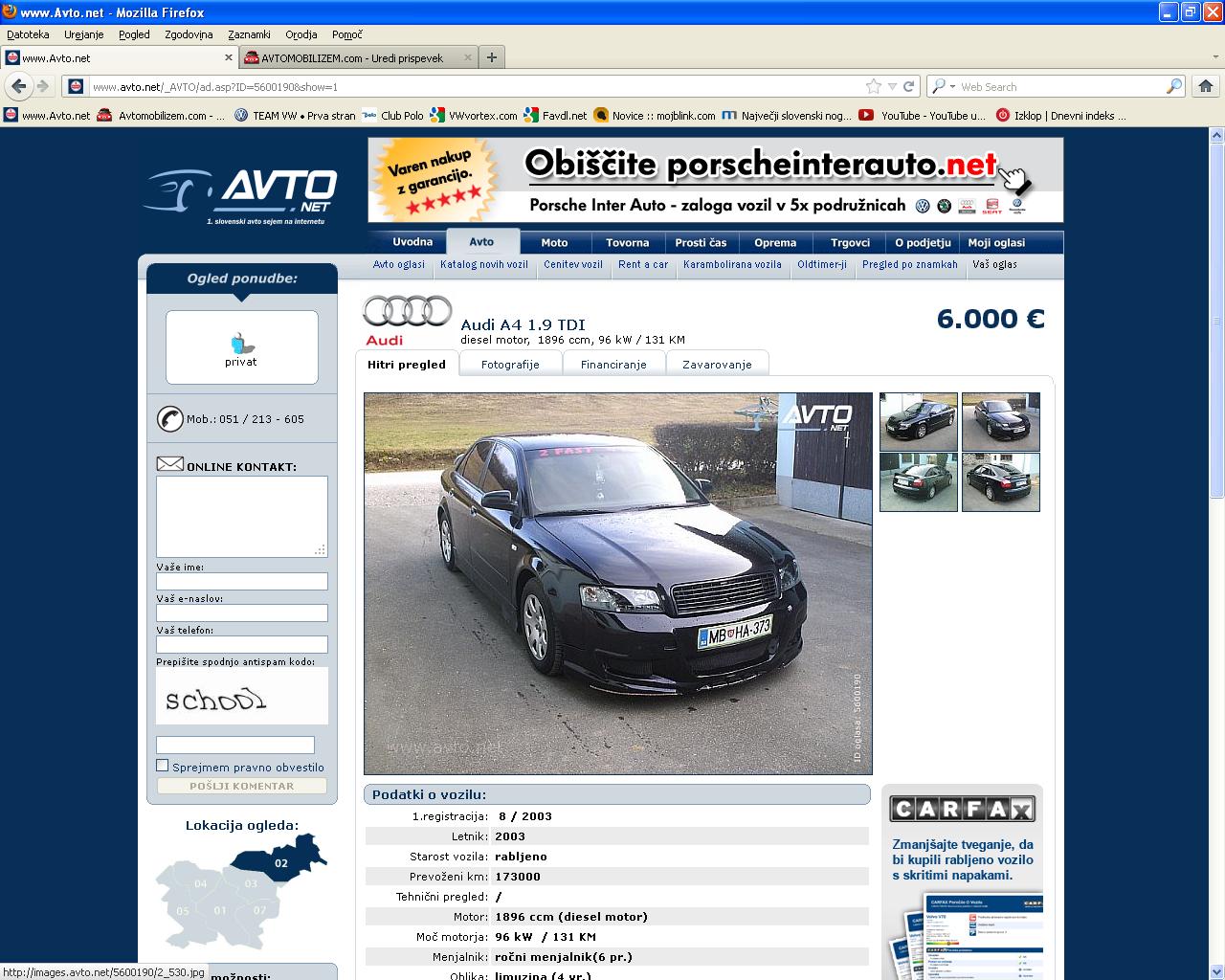Open the Izklop Dnevni indeks bookmark
This screenshot has width=1225, height=980.
pos(1060,115)
